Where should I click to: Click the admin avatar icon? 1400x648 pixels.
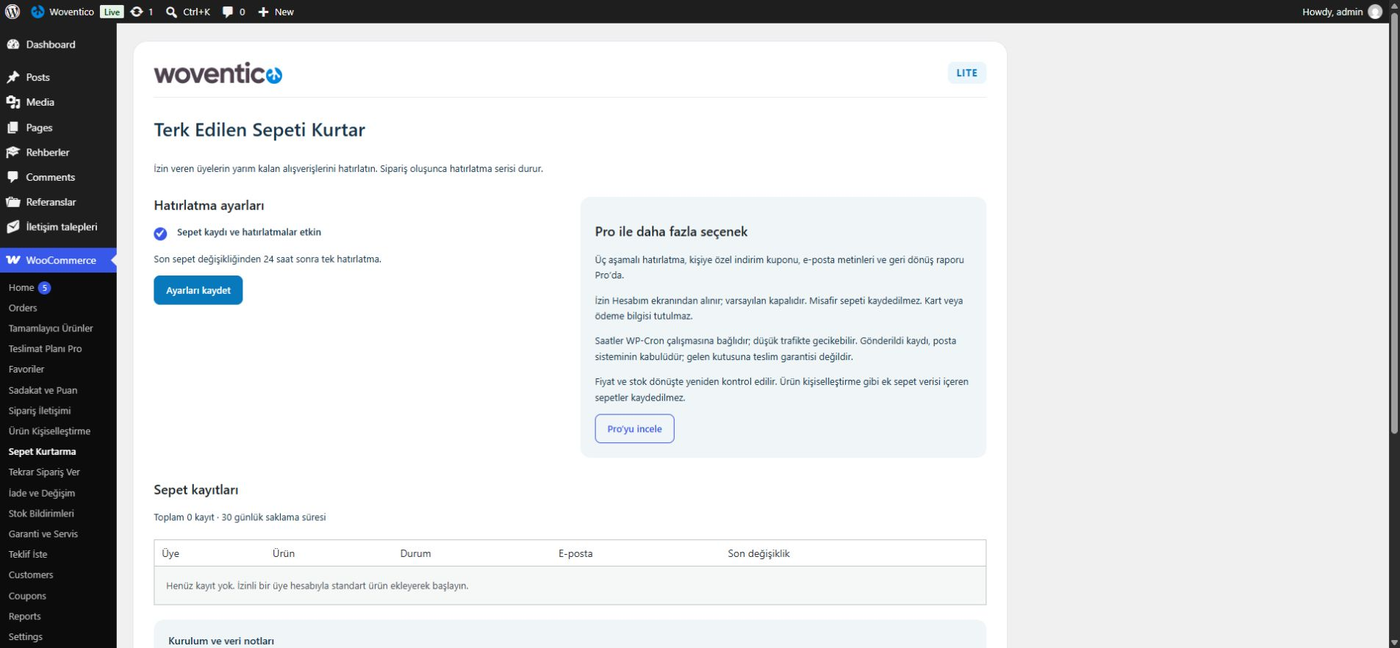pyautogui.click(x=1375, y=12)
